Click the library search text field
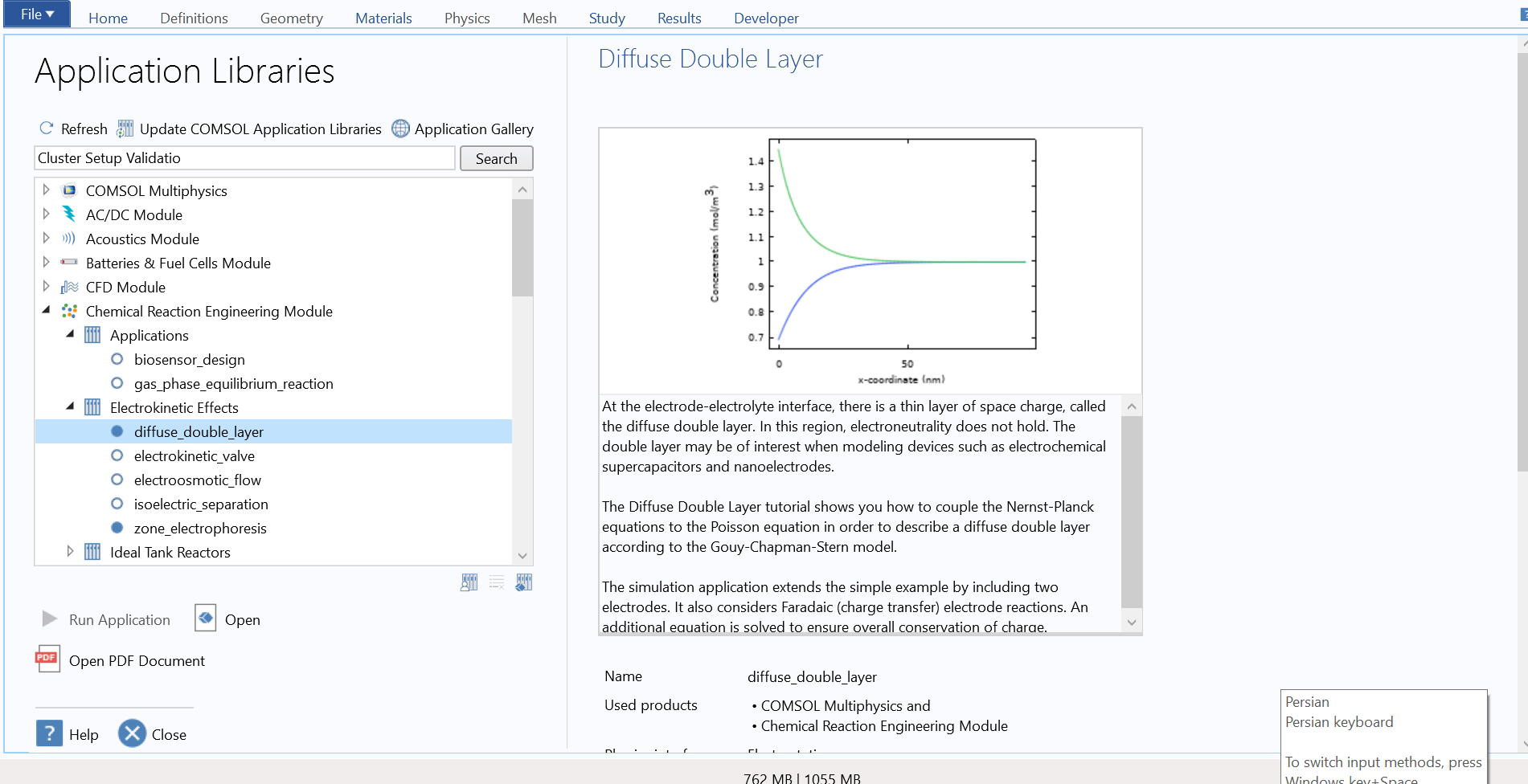Viewport: 1528px width, 784px height. (x=244, y=158)
